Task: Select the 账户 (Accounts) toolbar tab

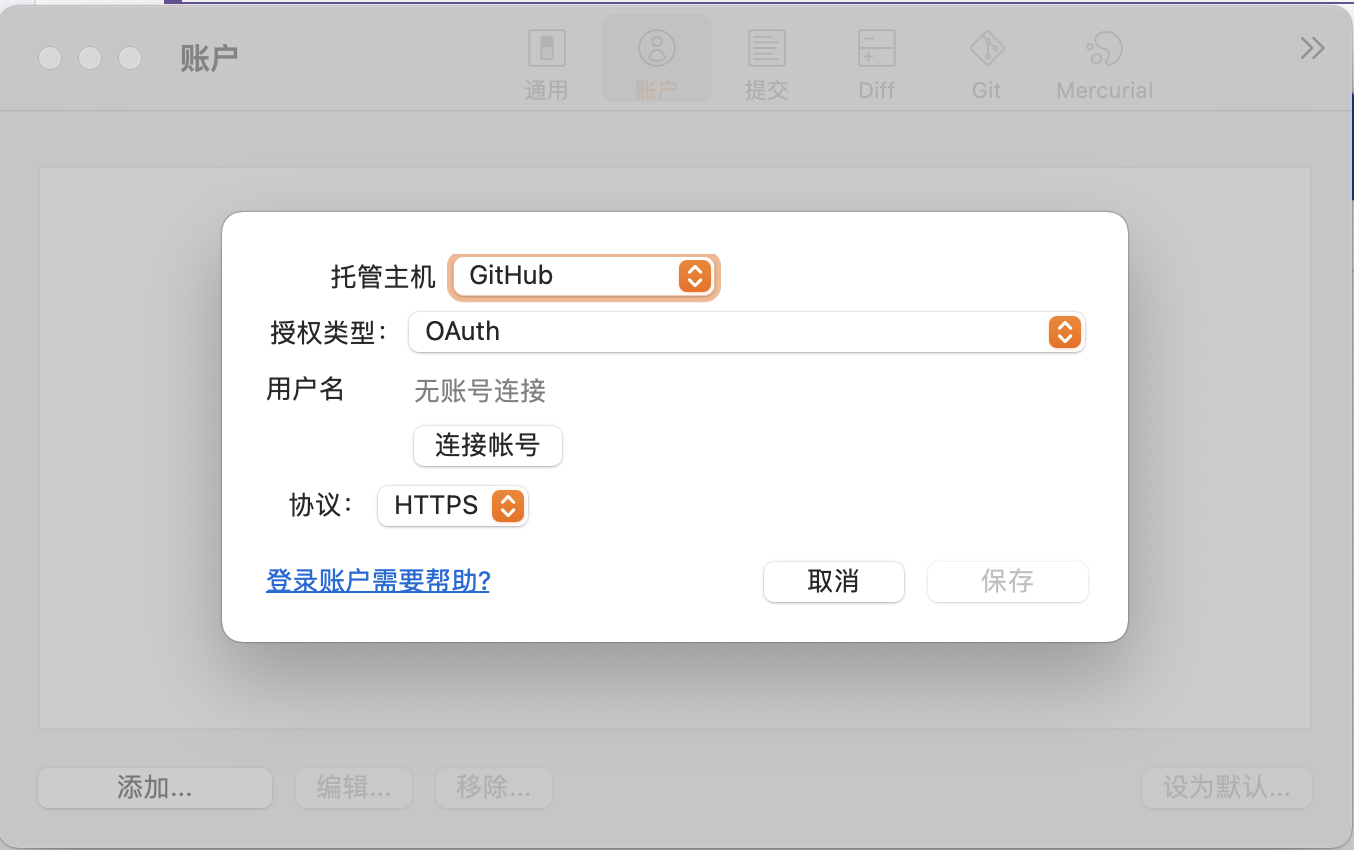Action: click(x=656, y=60)
